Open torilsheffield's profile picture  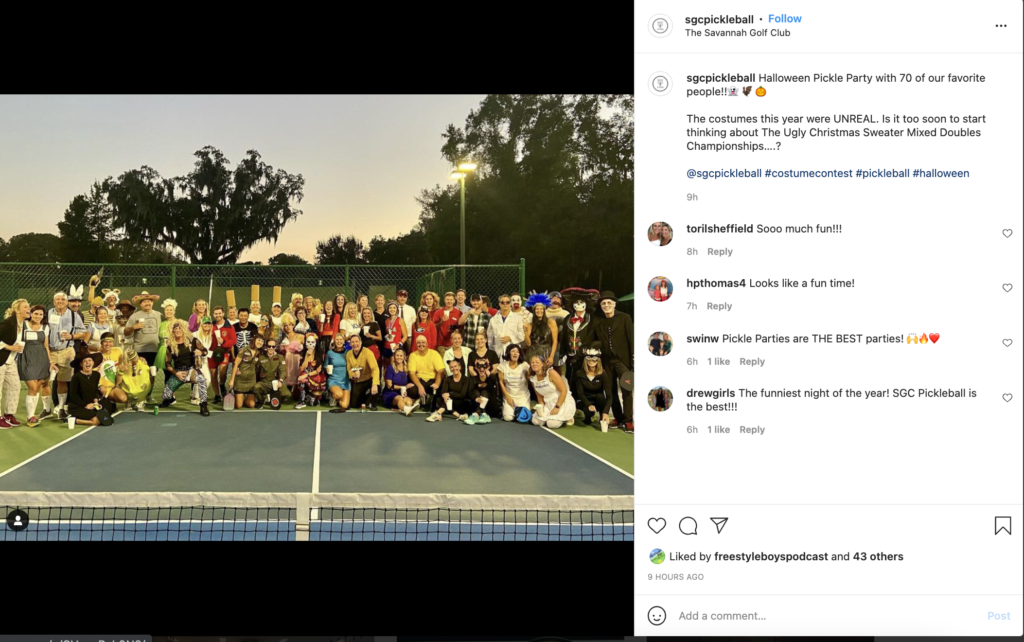660,234
